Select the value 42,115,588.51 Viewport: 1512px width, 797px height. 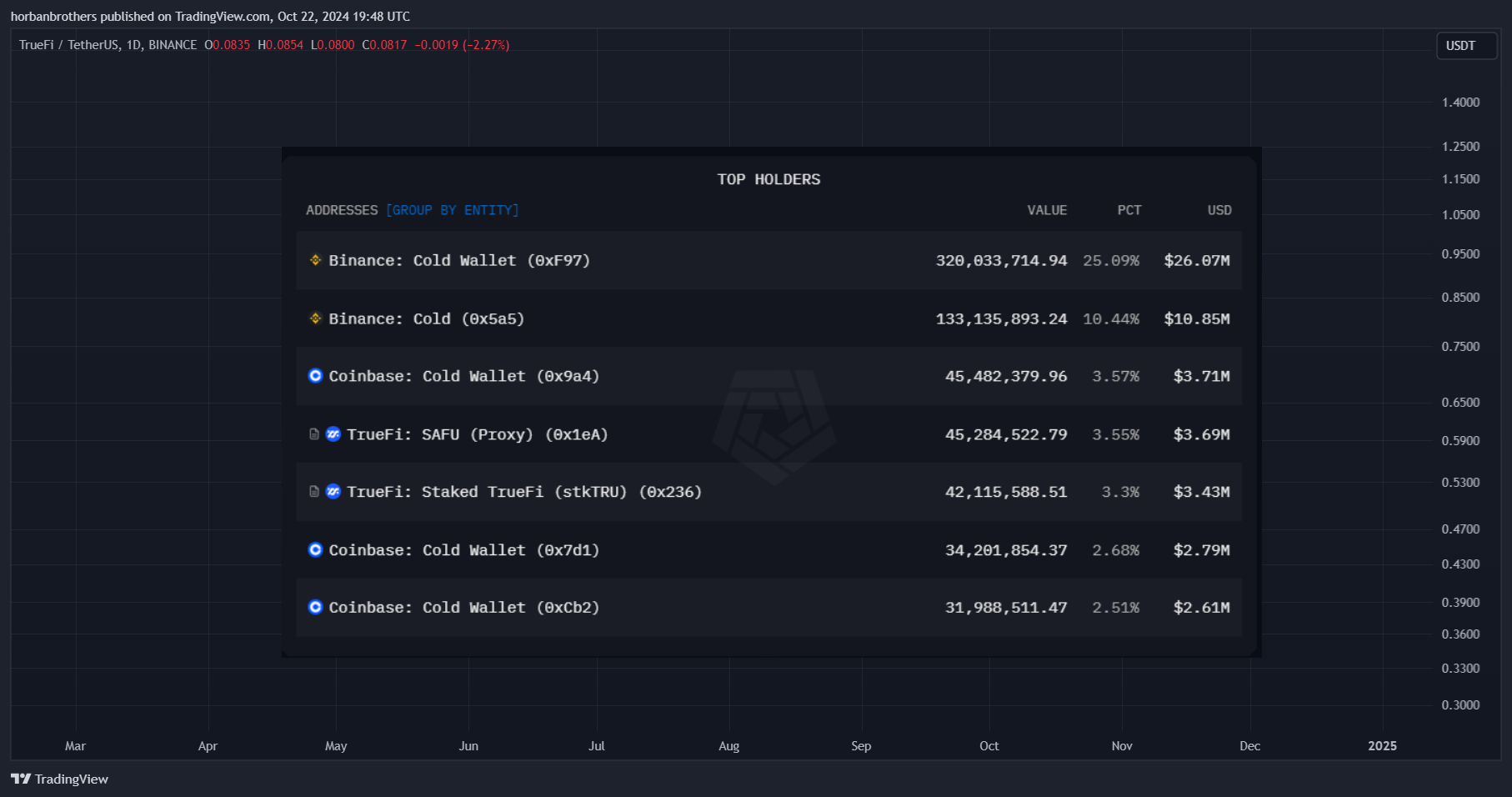[x=1006, y=493]
